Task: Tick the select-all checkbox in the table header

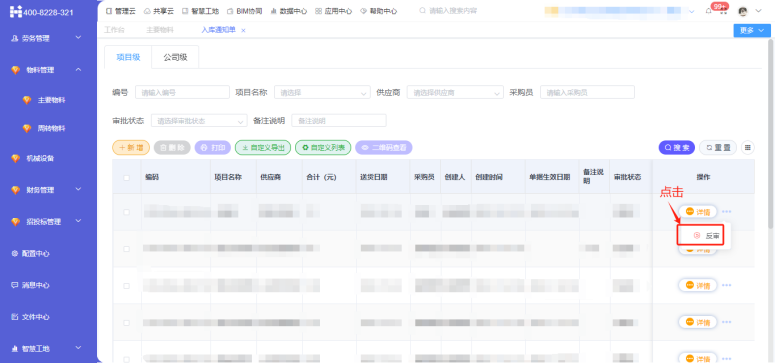Action: [127, 178]
